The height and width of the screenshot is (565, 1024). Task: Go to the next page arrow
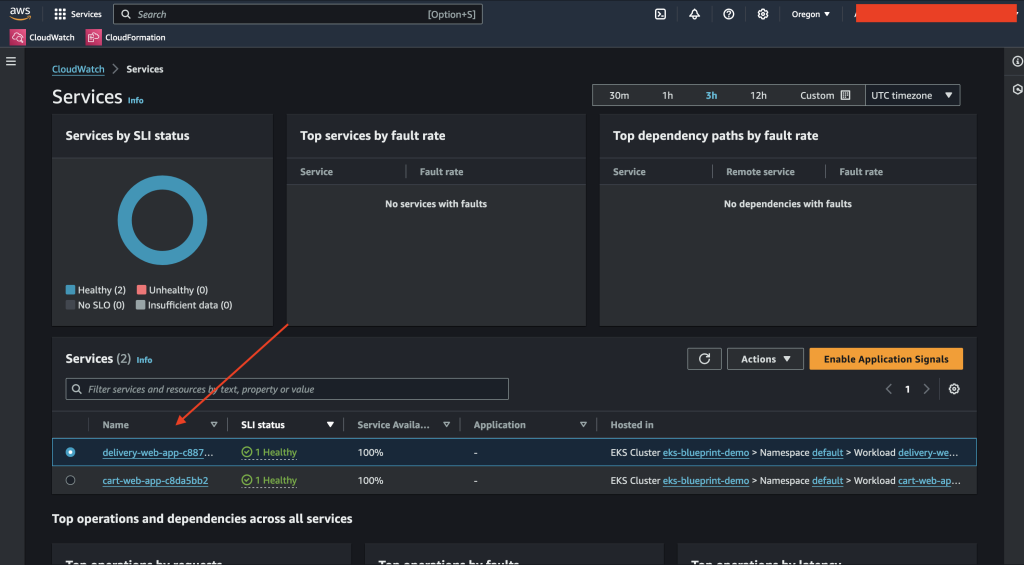click(x=926, y=389)
